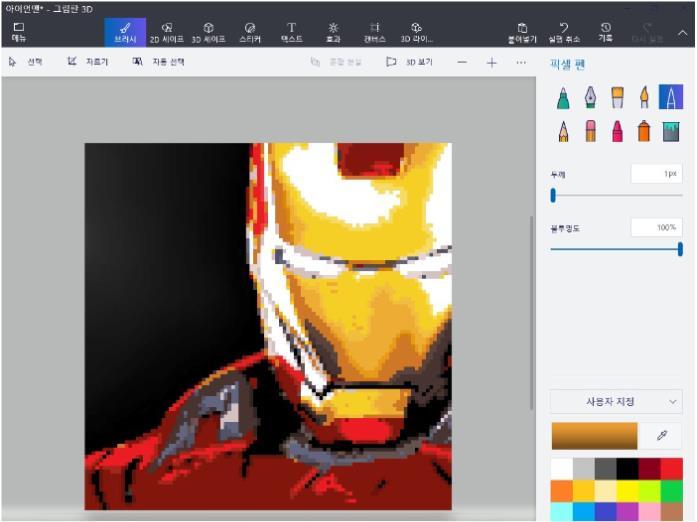Choose the Magic select (자동 선택) tool
This screenshot has width=697, height=522.
pos(159,62)
